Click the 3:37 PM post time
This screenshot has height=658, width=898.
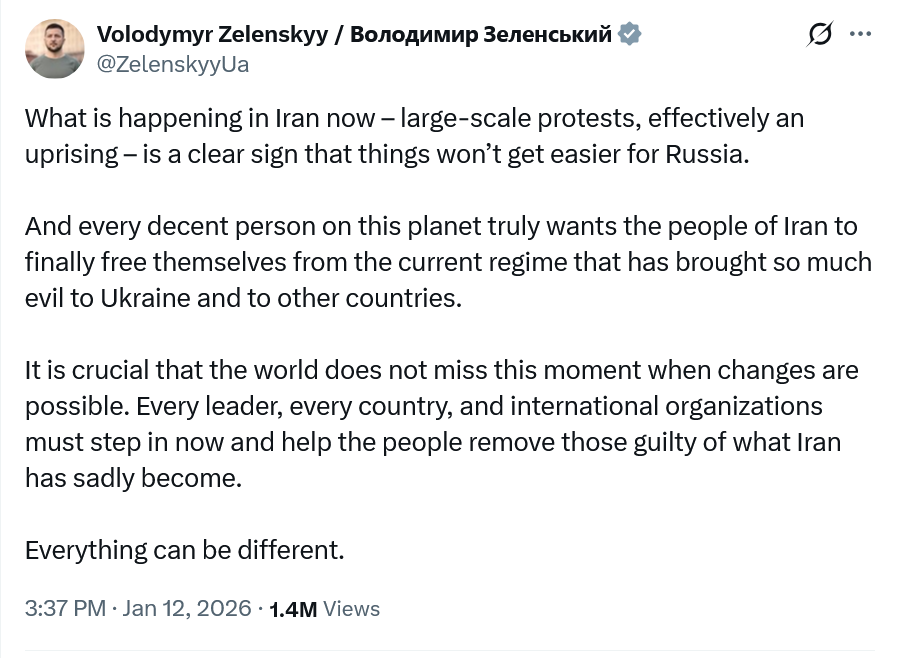coord(65,608)
